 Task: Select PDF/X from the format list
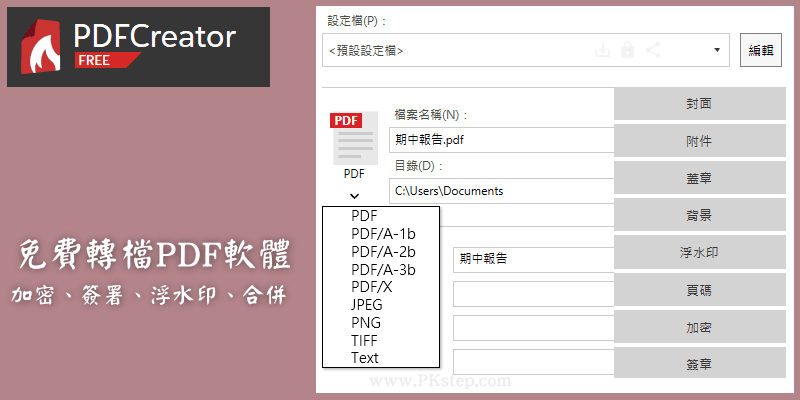pos(371,287)
